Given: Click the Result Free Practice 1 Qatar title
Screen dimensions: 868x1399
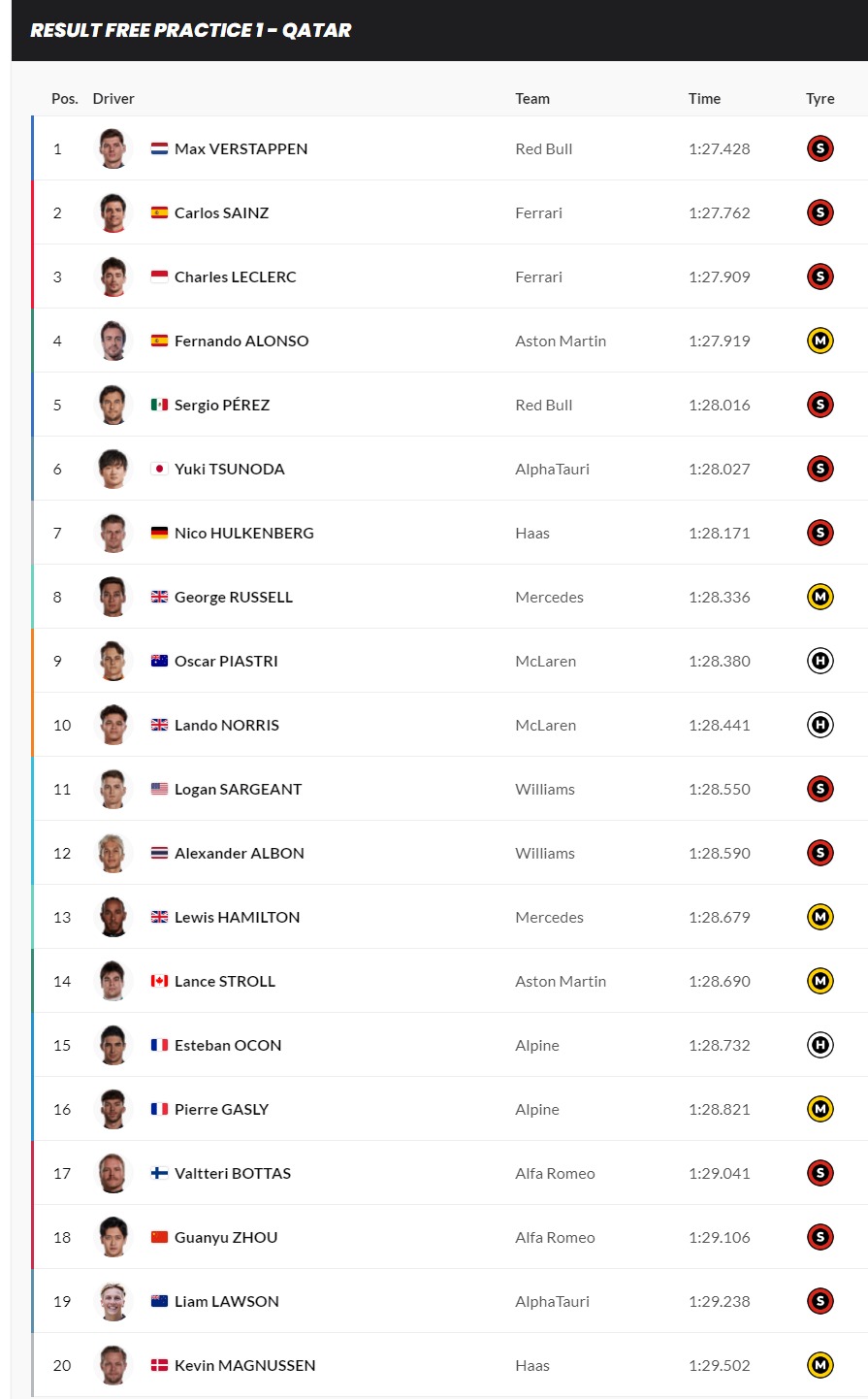Looking at the screenshot, I should pyautogui.click(x=191, y=30).
